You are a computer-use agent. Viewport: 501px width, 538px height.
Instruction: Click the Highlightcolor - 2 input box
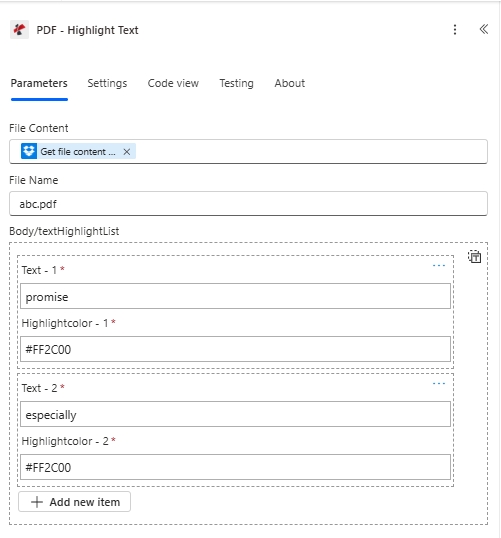click(x=235, y=467)
